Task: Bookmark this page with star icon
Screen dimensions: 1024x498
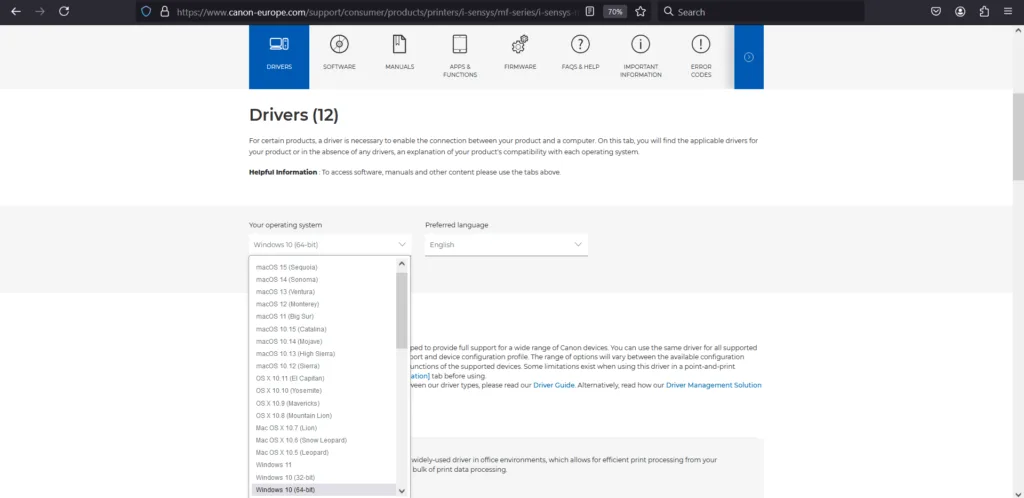Action: tap(640, 12)
